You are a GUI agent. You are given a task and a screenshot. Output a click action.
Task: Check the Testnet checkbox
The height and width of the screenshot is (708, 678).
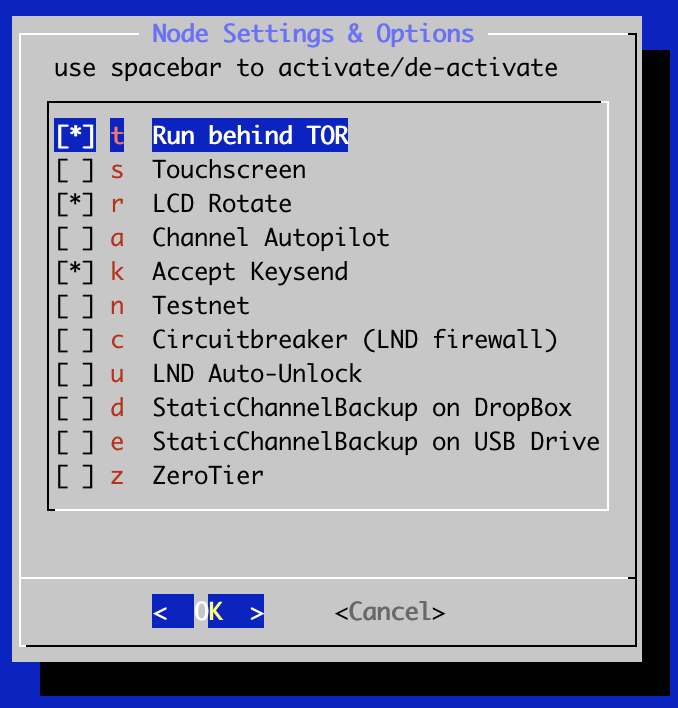click(x=75, y=306)
